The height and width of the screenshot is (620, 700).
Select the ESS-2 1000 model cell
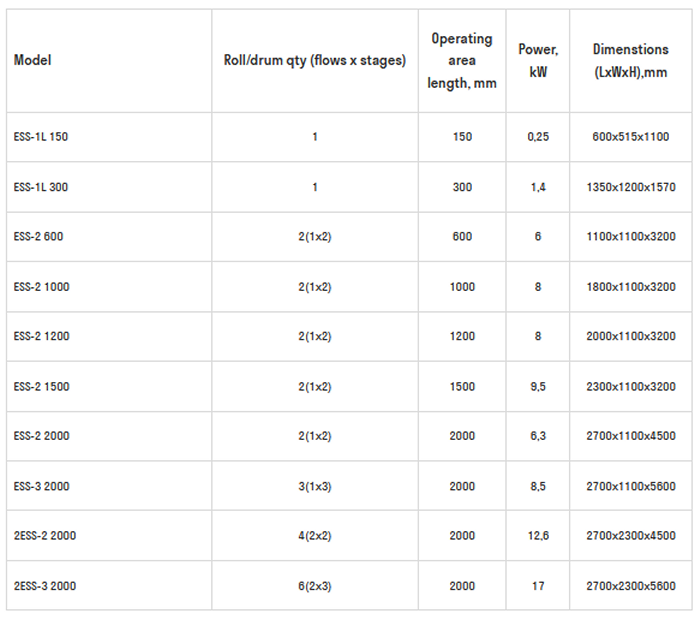(x=42, y=286)
